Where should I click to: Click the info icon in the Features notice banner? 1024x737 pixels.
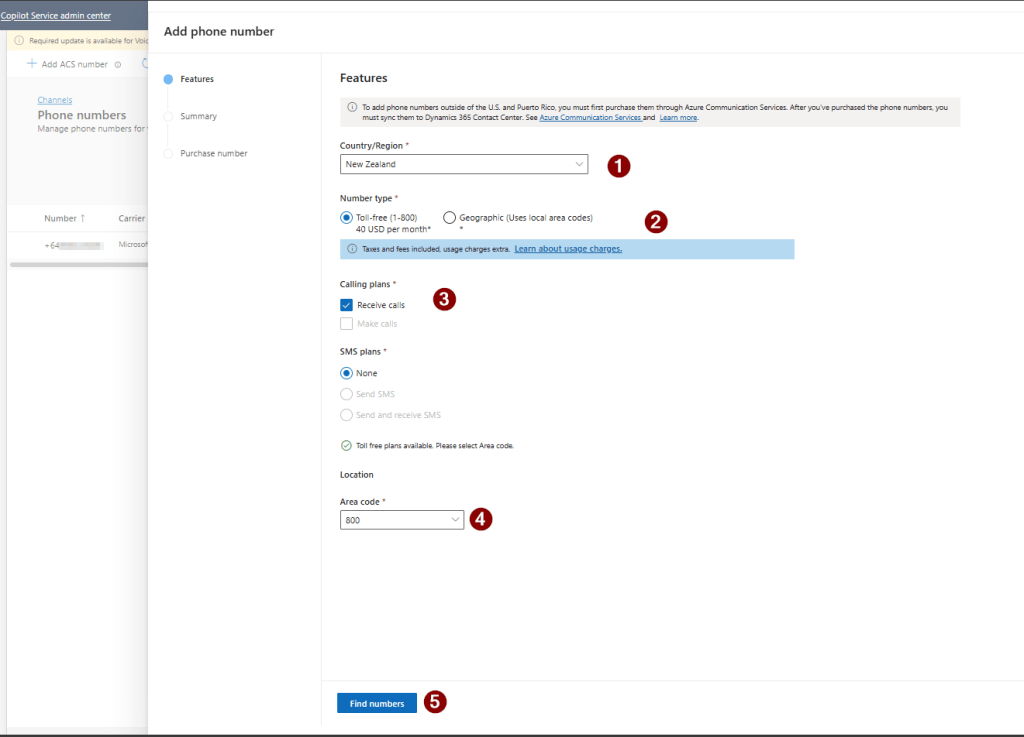(x=351, y=106)
